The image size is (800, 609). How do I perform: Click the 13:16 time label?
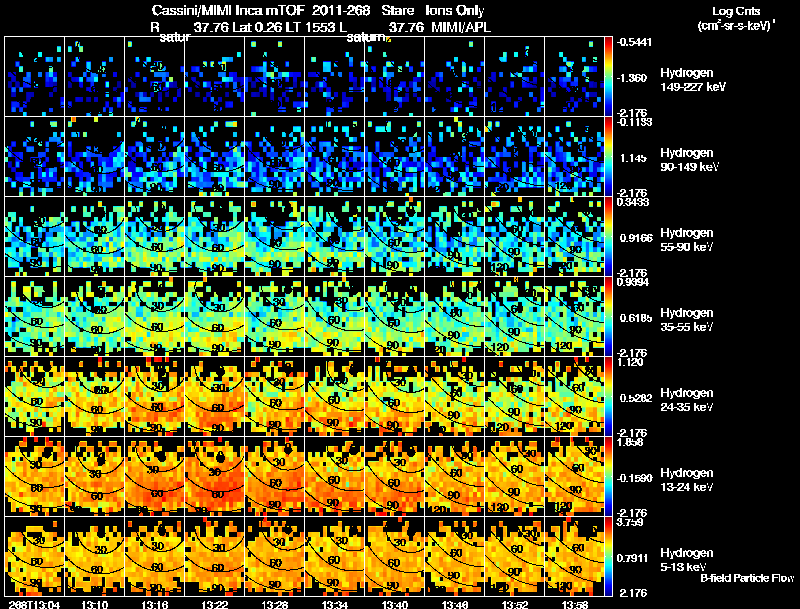pos(155,605)
